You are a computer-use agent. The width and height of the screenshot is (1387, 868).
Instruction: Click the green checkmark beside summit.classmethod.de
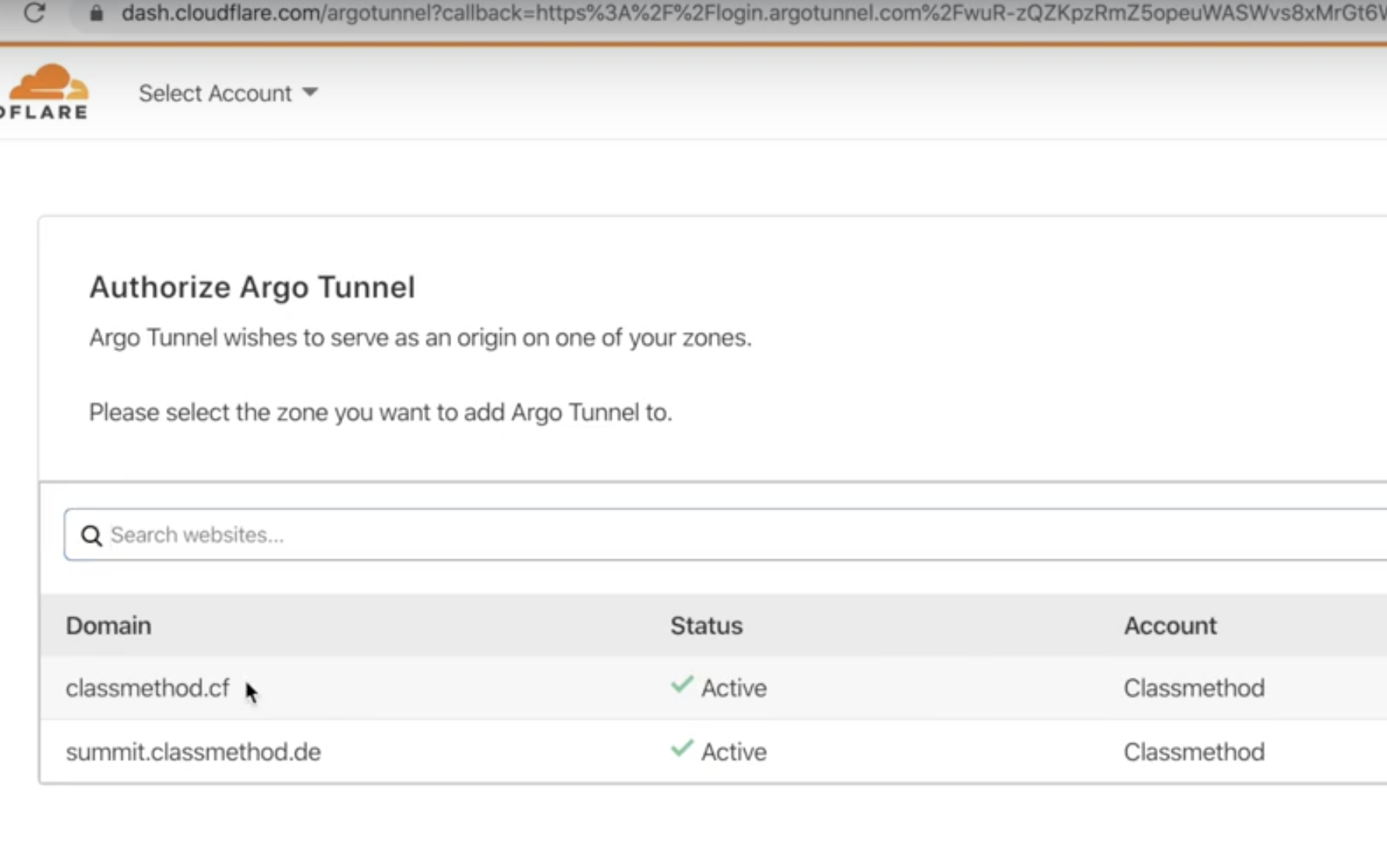[680, 749]
